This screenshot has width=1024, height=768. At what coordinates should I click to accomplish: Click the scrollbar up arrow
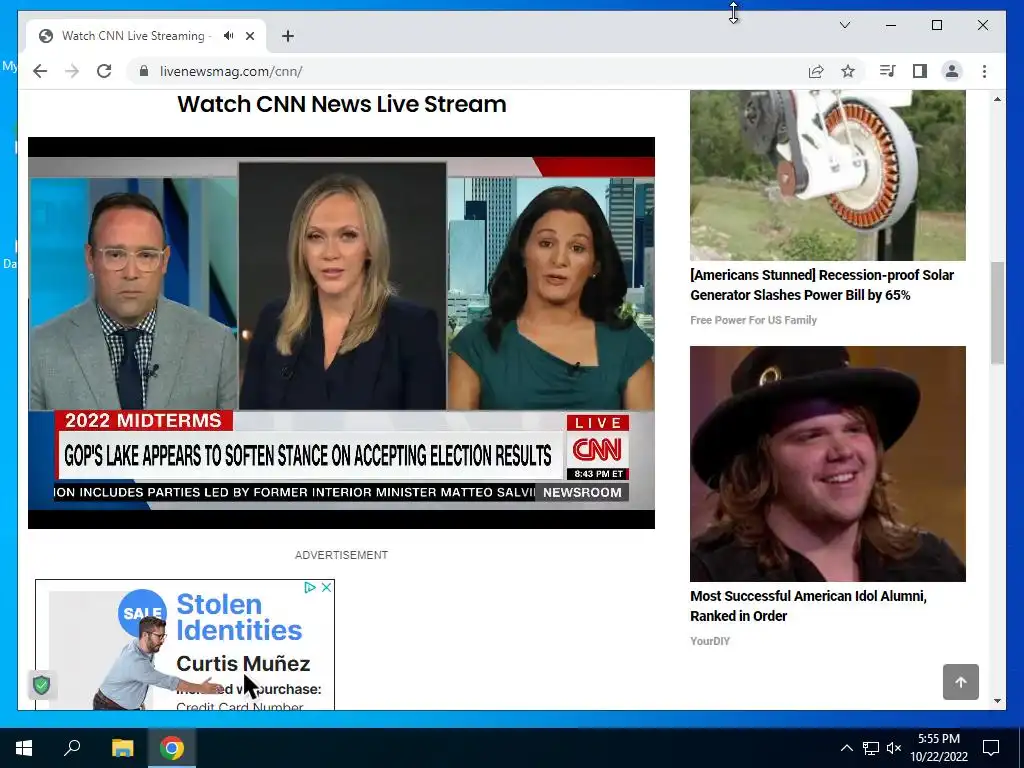(997, 99)
